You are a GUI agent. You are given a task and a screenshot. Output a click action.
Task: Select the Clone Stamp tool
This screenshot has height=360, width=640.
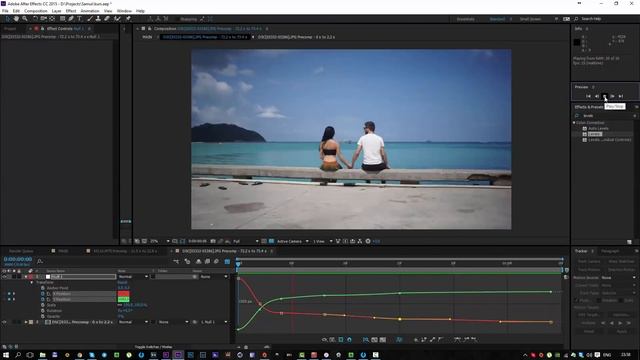pos(98,19)
